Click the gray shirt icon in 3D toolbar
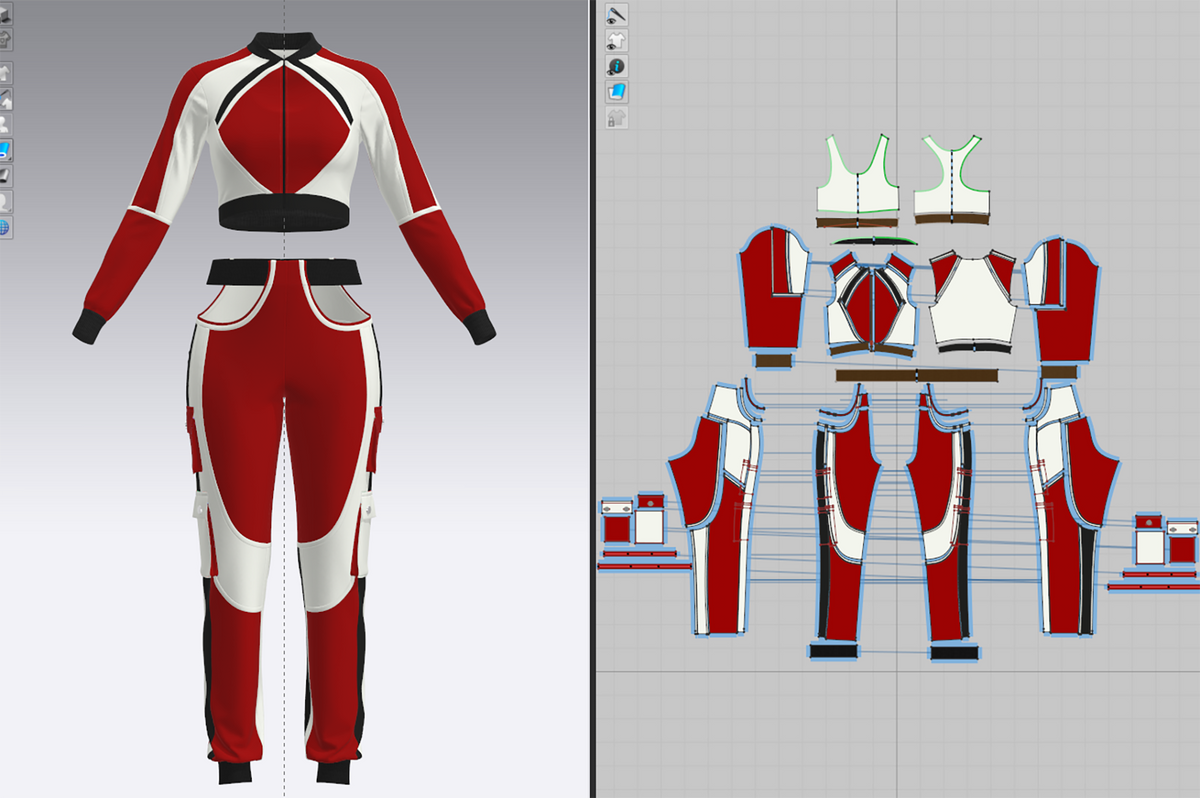This screenshot has height=798, width=1200. click(5, 41)
